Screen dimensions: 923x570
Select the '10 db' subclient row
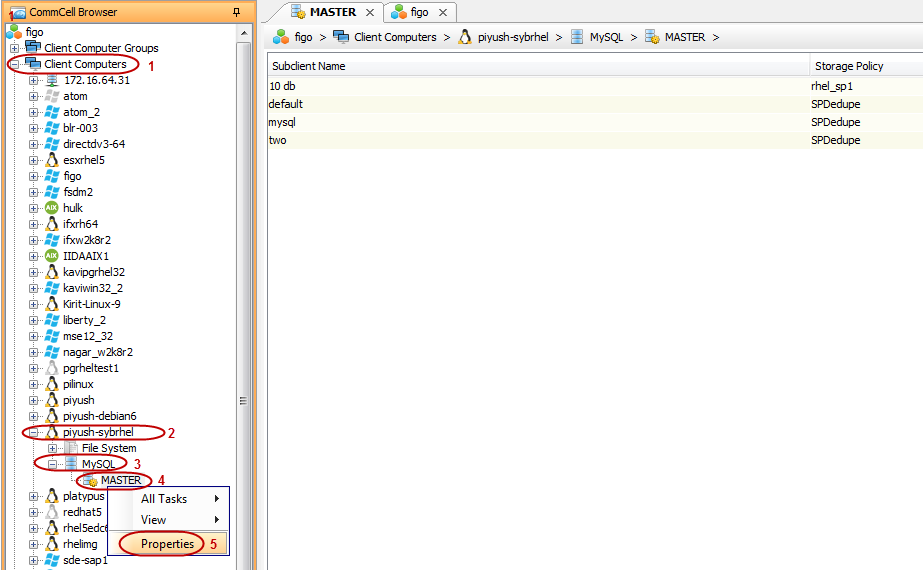[595, 86]
